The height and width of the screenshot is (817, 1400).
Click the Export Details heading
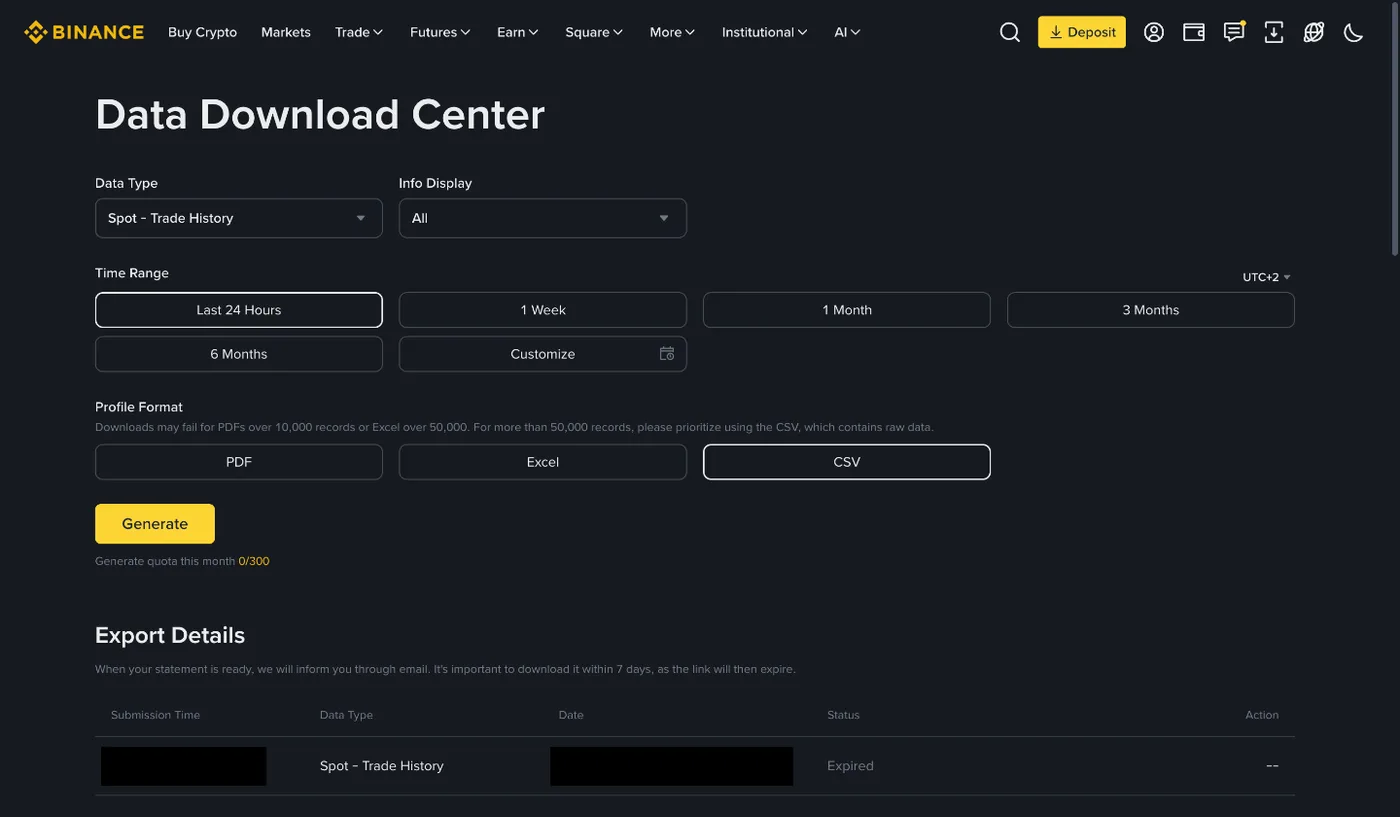click(170, 635)
